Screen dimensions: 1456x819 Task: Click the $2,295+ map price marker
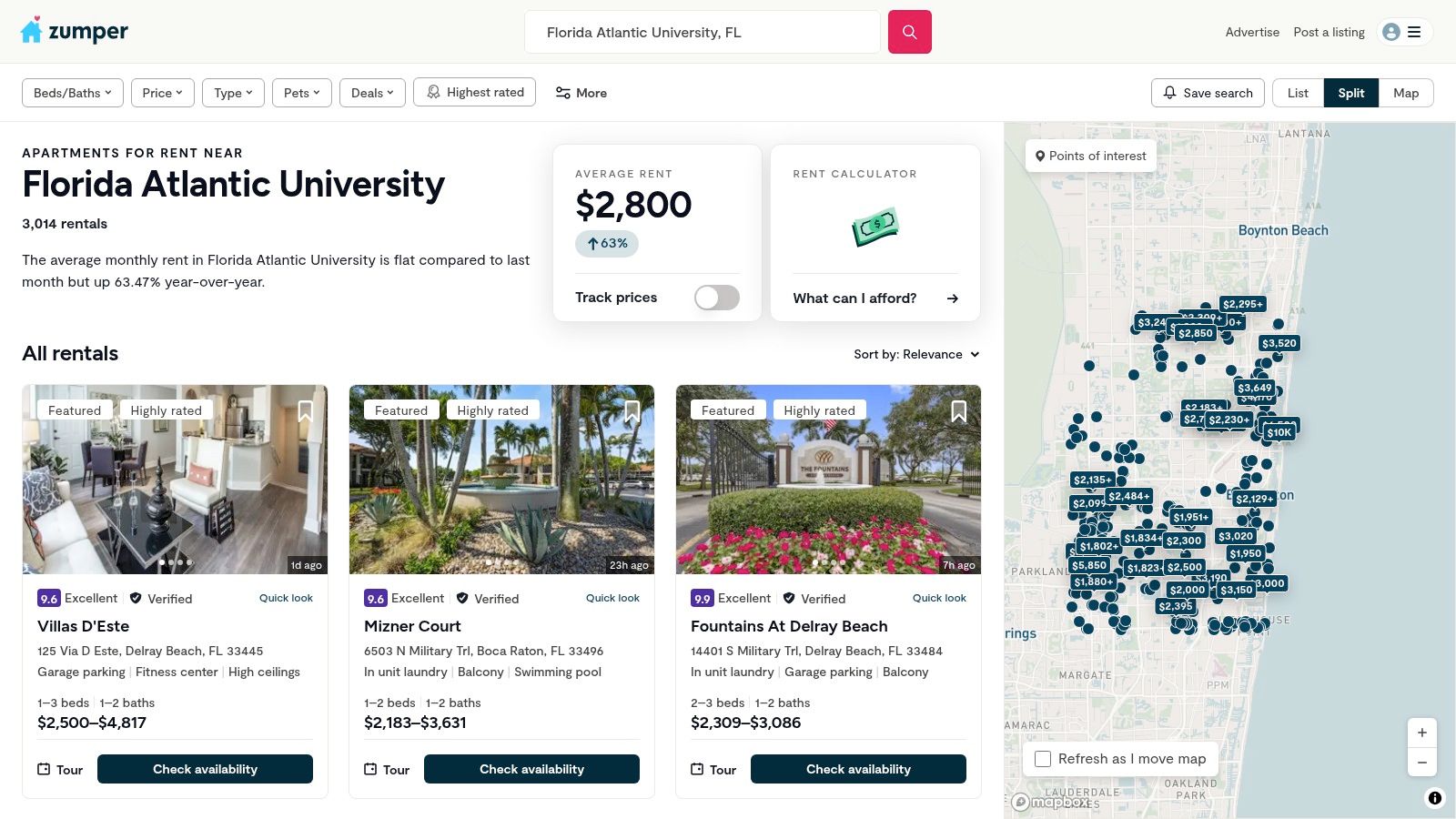[x=1242, y=304]
